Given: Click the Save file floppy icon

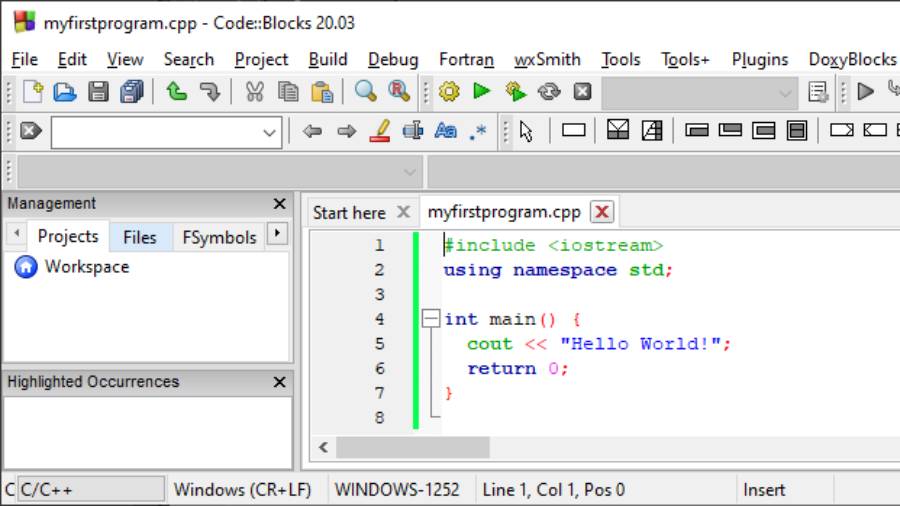Looking at the screenshot, I should click(98, 93).
